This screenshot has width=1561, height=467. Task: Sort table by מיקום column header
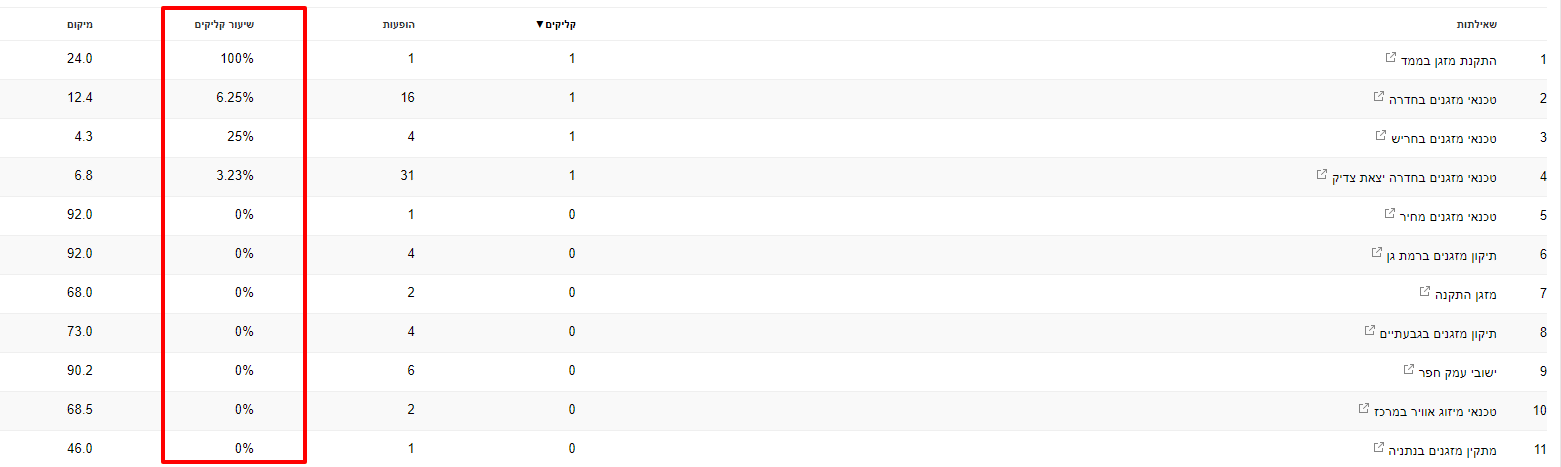(x=80, y=24)
